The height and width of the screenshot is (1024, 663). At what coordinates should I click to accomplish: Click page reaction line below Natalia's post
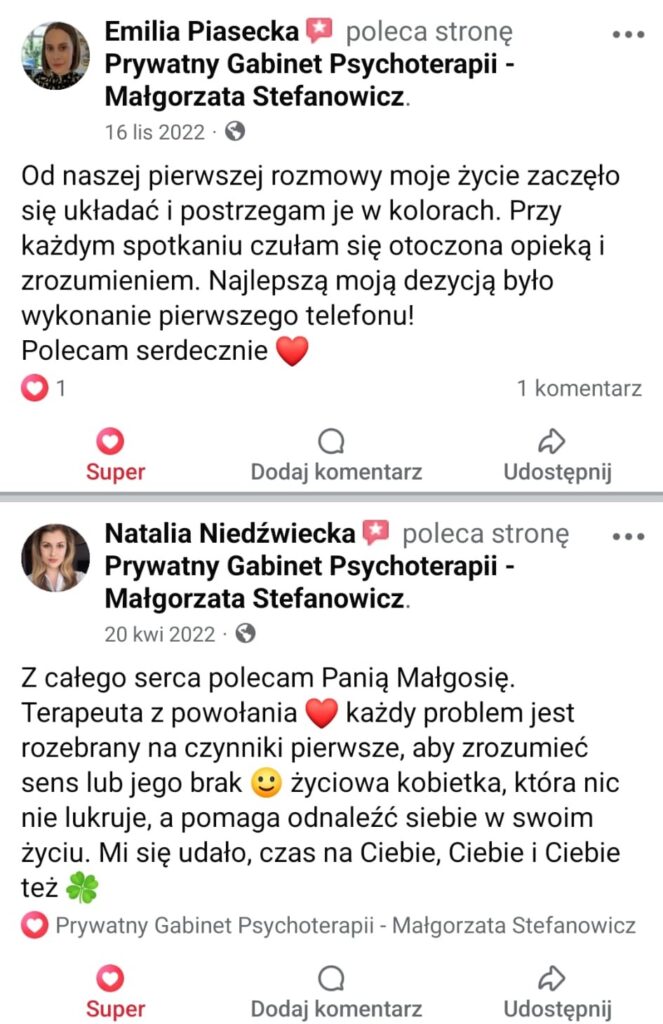click(x=330, y=926)
